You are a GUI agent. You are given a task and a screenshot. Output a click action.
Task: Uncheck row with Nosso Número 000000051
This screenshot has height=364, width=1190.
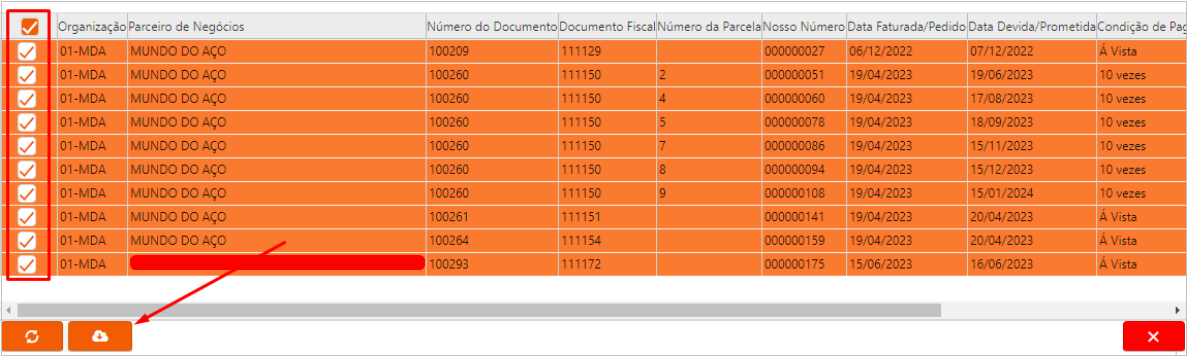click(27, 75)
